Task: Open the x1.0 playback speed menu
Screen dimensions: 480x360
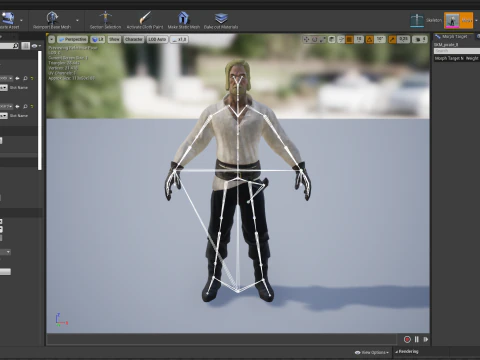Action: point(179,39)
